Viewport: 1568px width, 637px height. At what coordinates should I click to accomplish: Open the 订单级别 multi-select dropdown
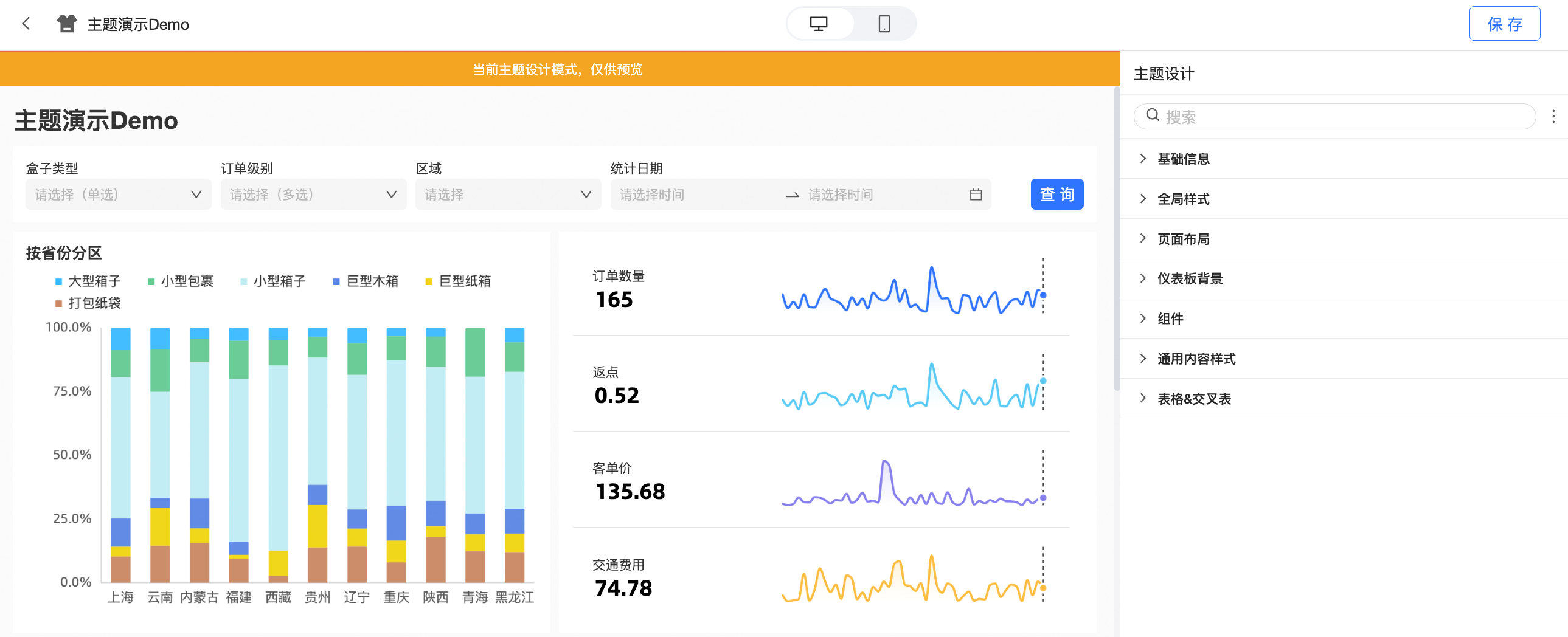(x=313, y=195)
